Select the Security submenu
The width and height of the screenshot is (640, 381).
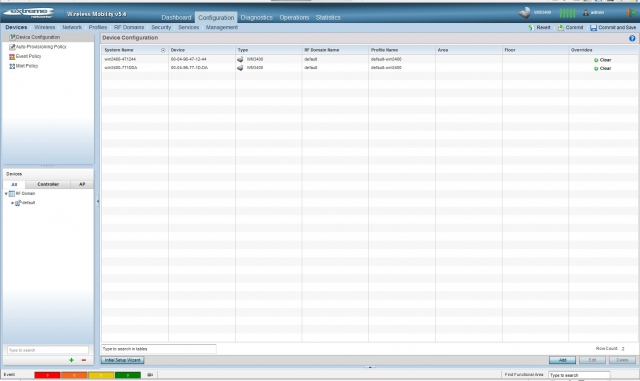[x=161, y=27]
